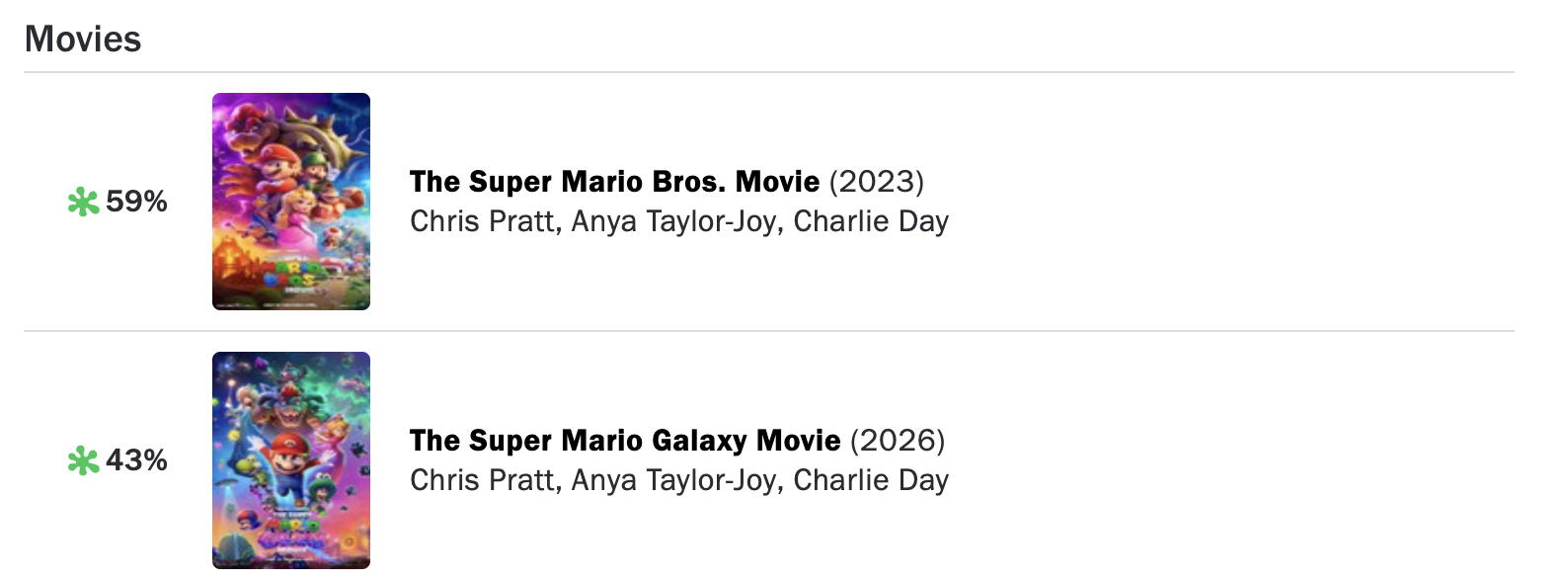Viewport: 1568px width, 581px height.
Task: Click the divider line below the Movies heading
Action: click(768, 72)
